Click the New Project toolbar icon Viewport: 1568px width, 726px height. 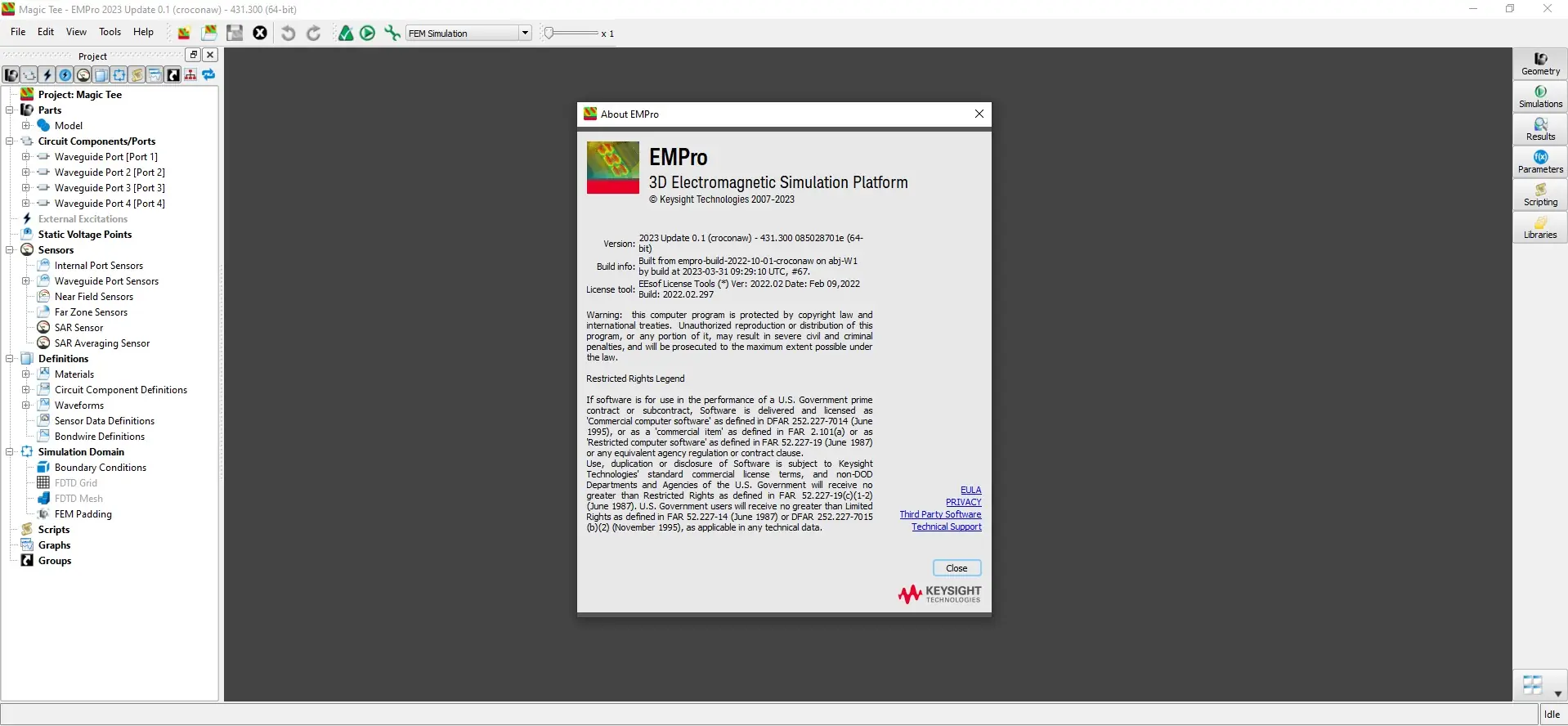184,33
